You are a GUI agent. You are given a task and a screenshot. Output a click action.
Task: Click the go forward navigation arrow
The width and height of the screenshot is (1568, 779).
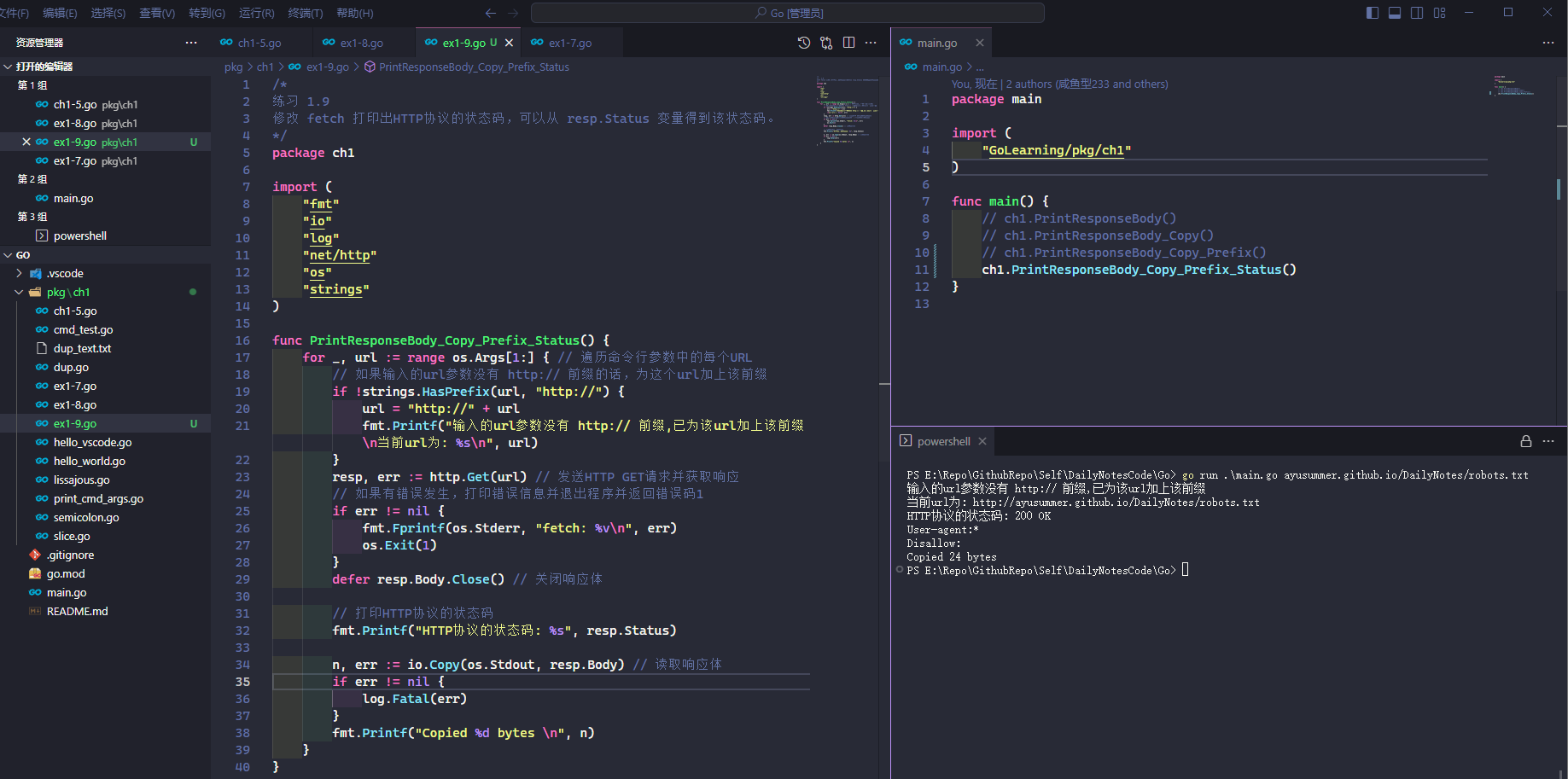pyautogui.click(x=513, y=13)
